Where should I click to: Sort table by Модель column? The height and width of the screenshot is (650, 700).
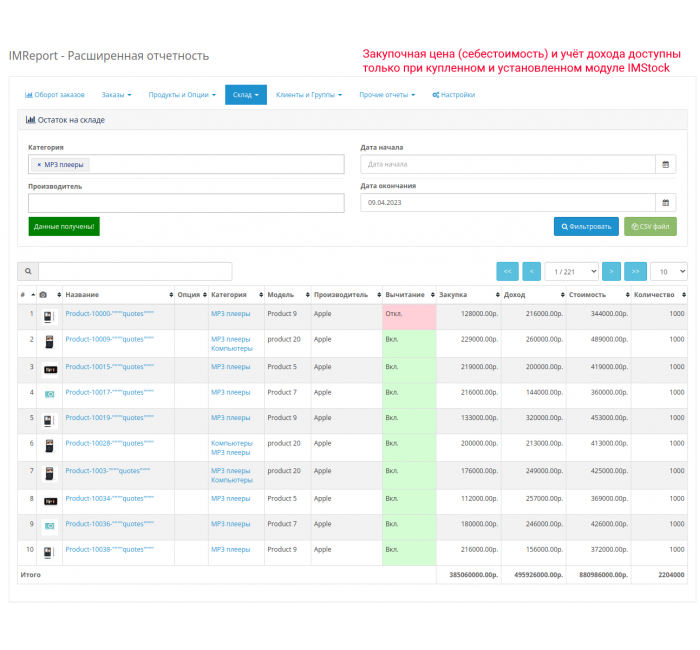tap(288, 295)
